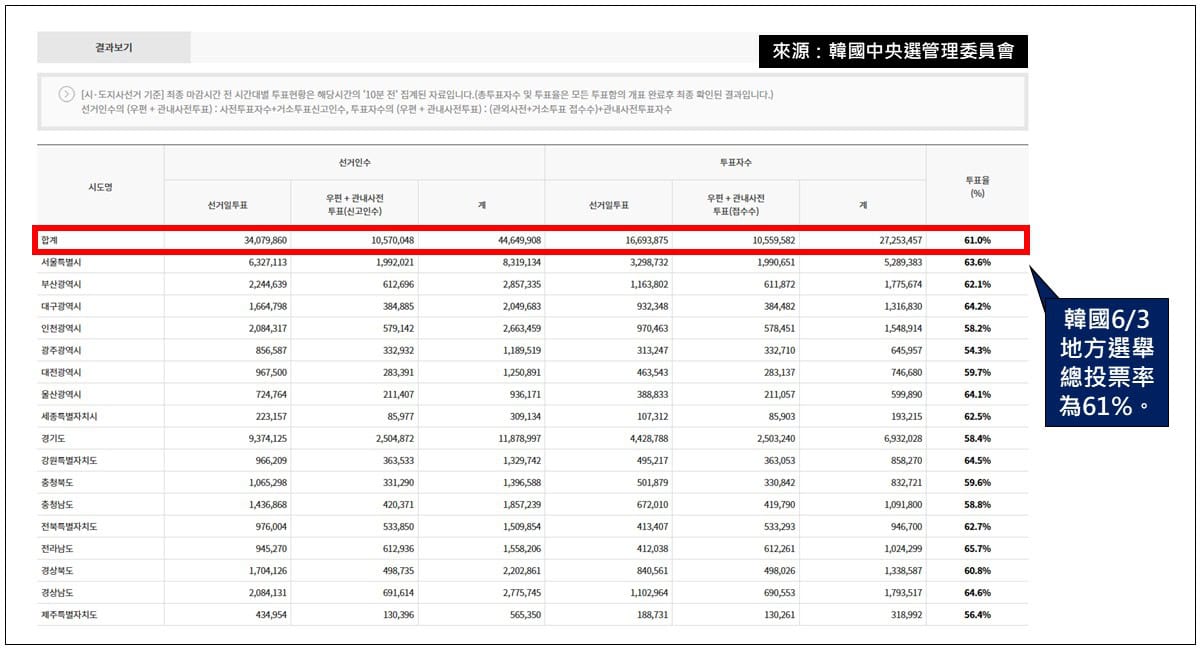
Task: Click the Seoul cell 6,327,113
Action: click(x=267, y=263)
